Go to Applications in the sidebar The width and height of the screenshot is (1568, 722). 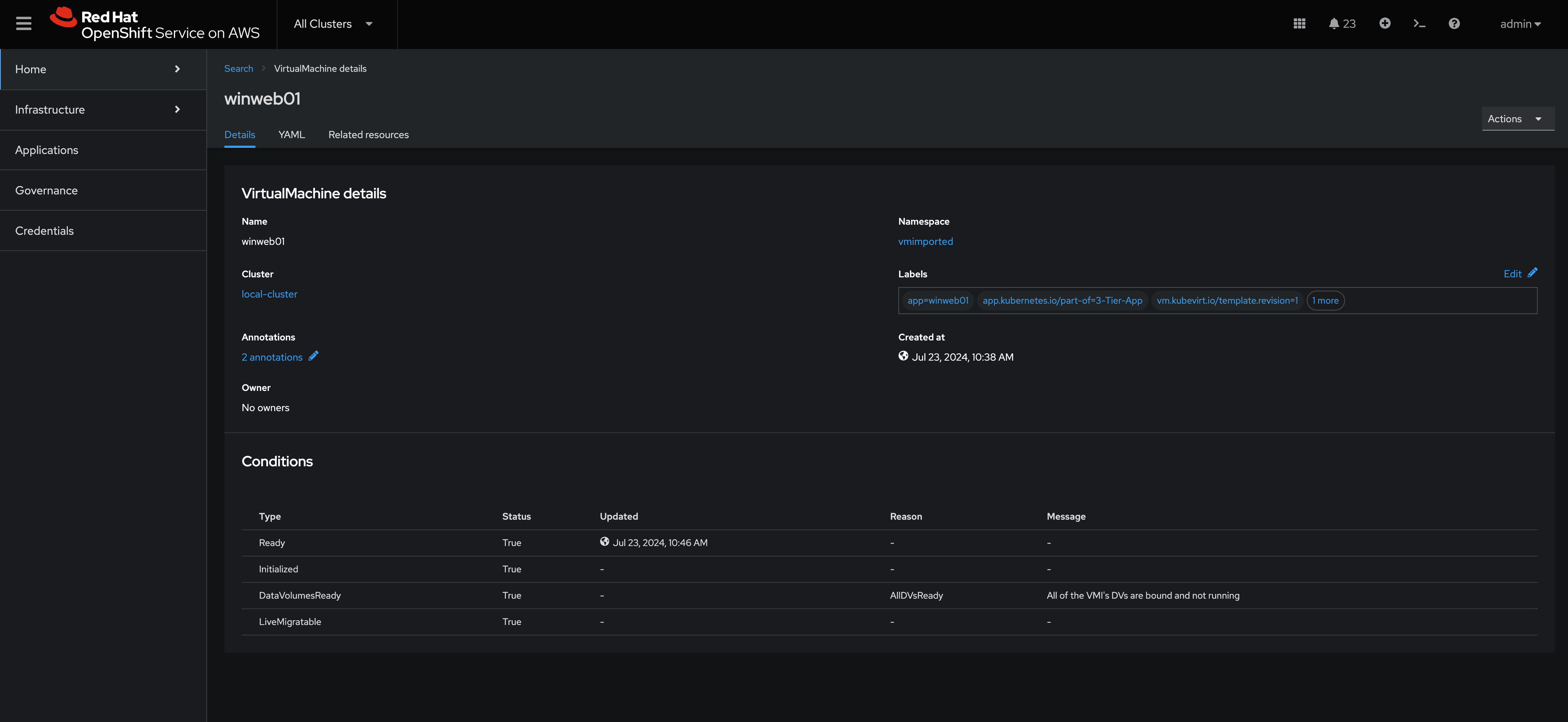[x=104, y=150]
